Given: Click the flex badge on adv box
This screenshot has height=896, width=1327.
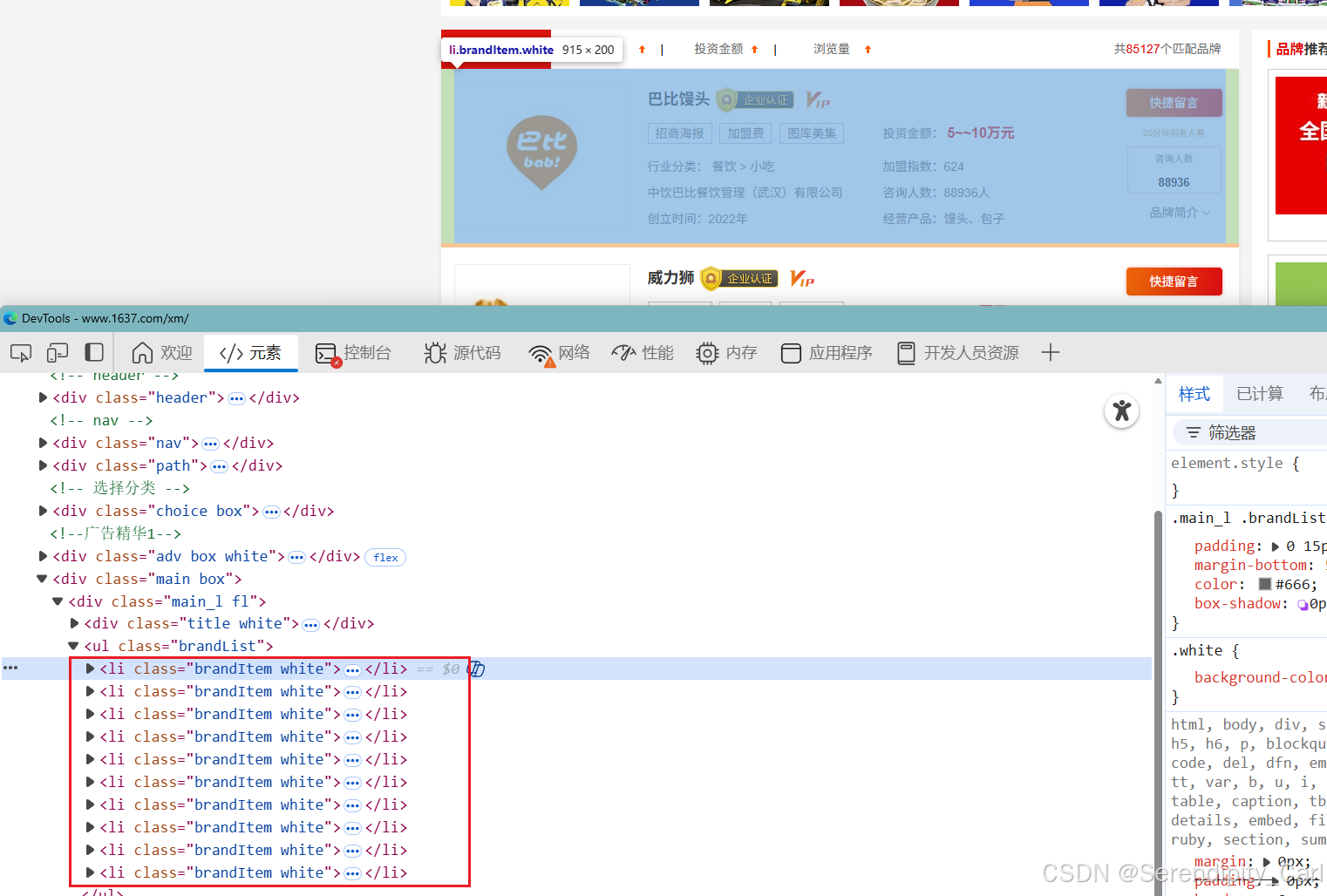Looking at the screenshot, I should pos(385,558).
